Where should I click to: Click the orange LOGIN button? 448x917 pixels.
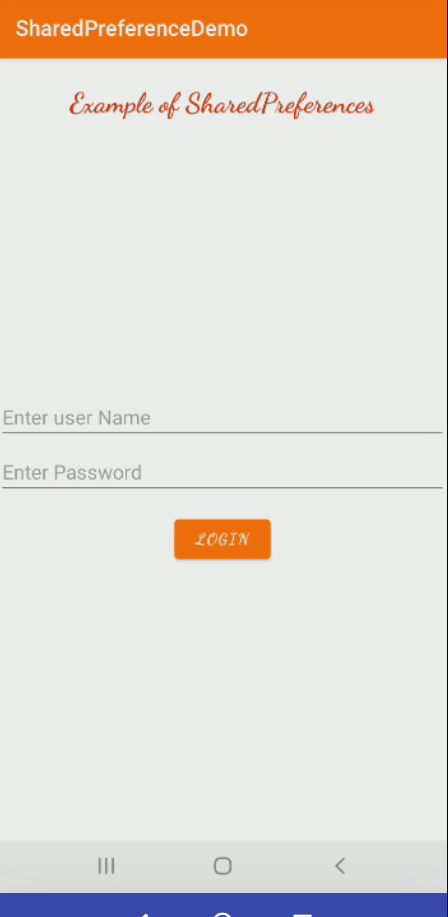(222, 539)
